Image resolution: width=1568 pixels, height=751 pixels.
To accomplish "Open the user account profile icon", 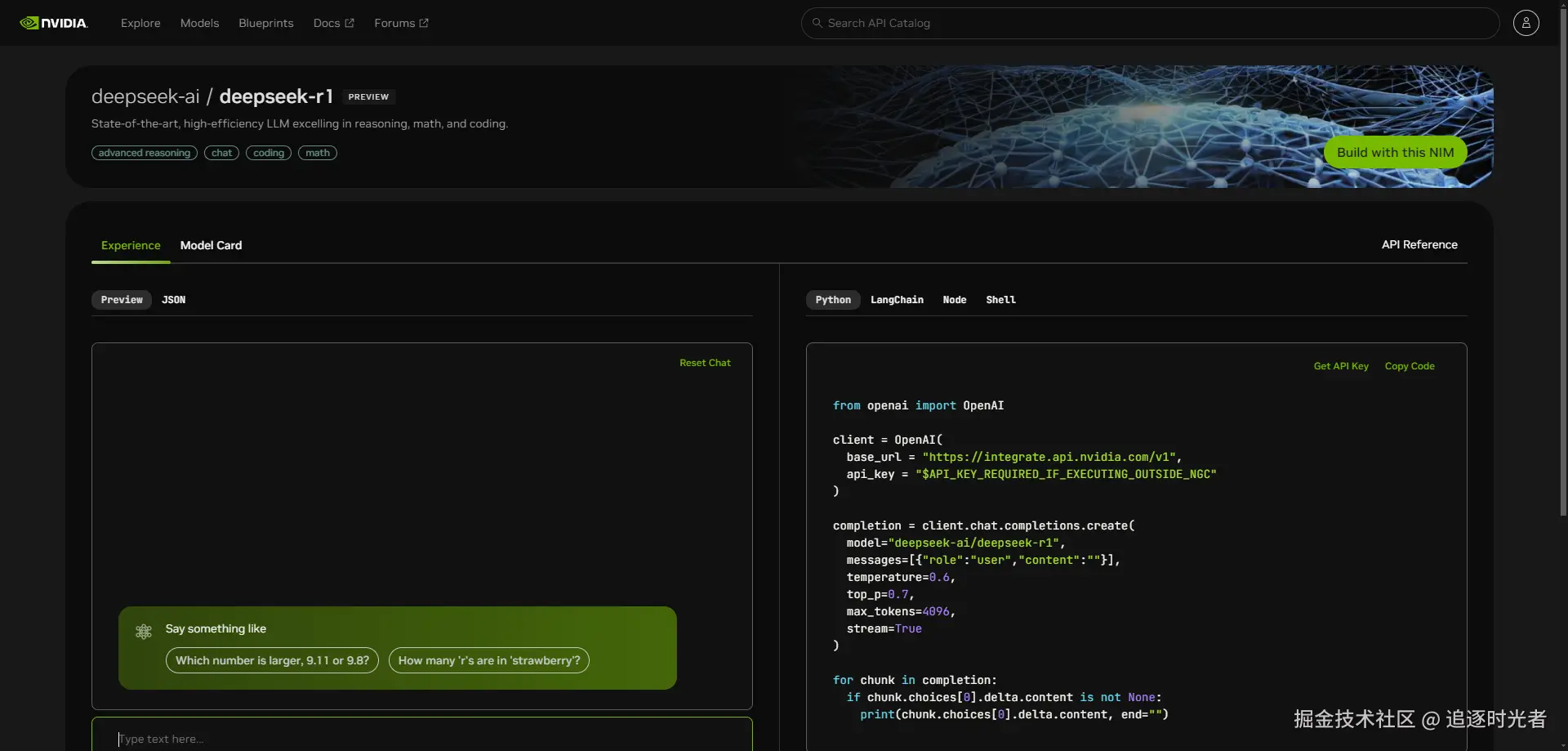I will coord(1526,23).
